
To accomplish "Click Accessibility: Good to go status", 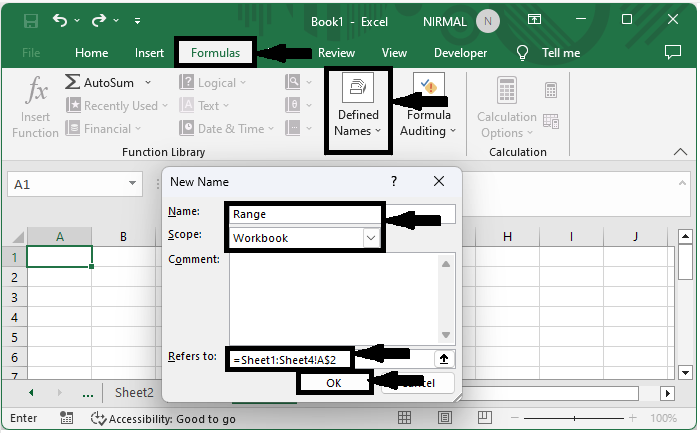I will point(162,419).
